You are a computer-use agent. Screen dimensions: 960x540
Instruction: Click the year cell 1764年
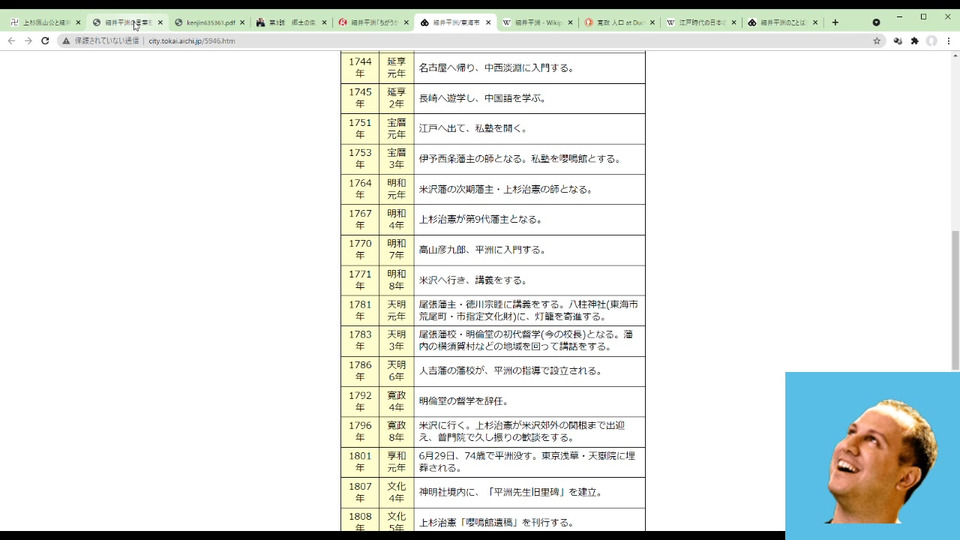360,189
